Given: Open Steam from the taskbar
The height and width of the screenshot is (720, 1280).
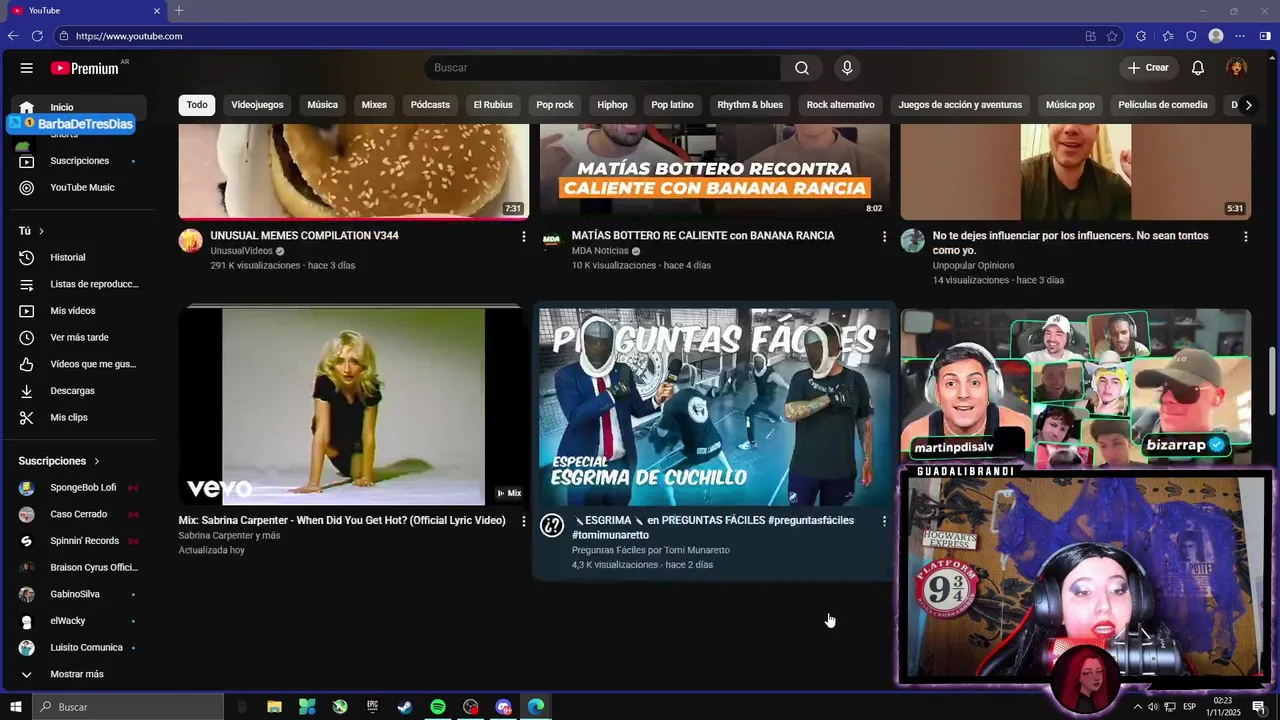Looking at the screenshot, I should click(405, 707).
